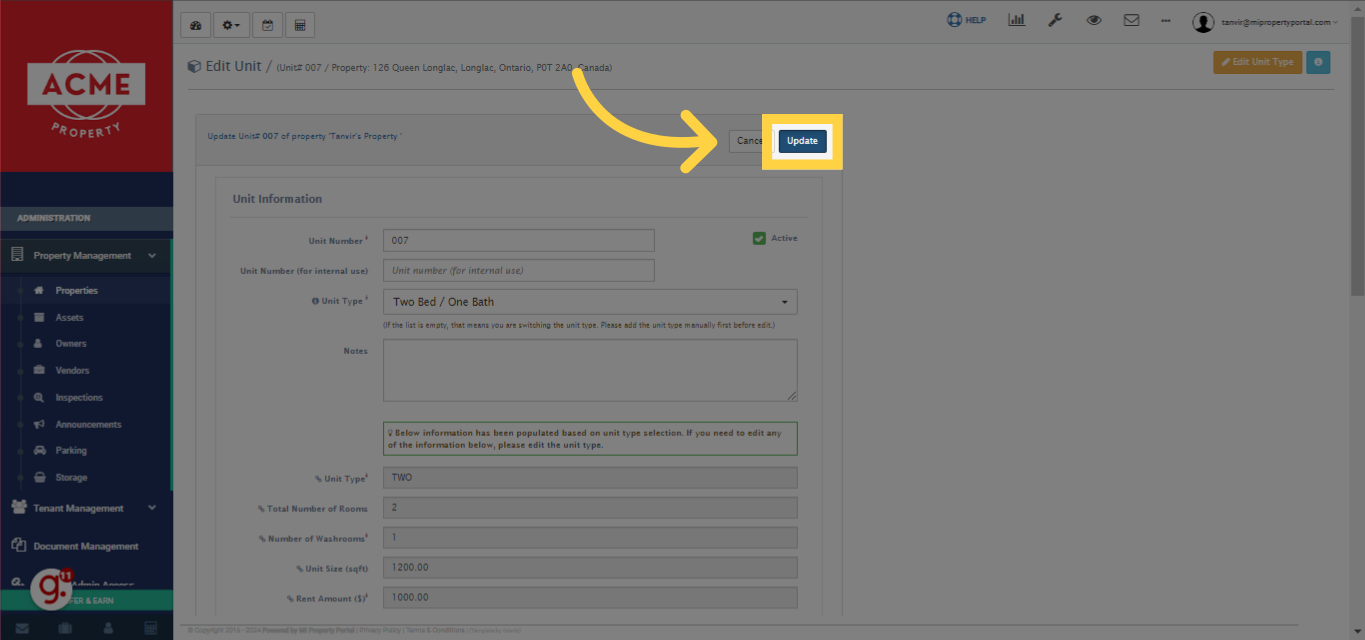Open reports via the bar chart icon
1365x640 pixels.
point(1017,19)
